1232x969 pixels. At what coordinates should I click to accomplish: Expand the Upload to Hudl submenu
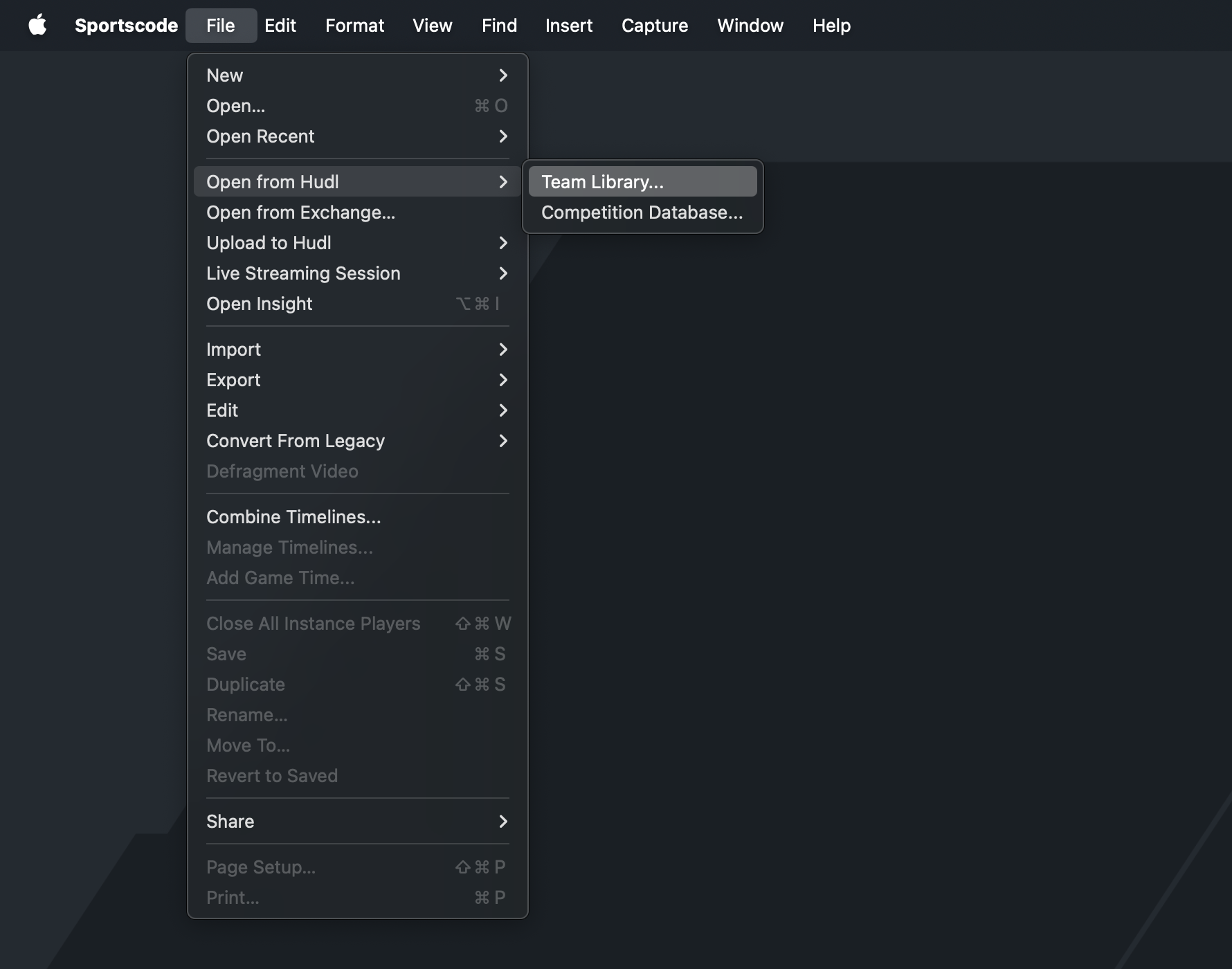(x=357, y=243)
